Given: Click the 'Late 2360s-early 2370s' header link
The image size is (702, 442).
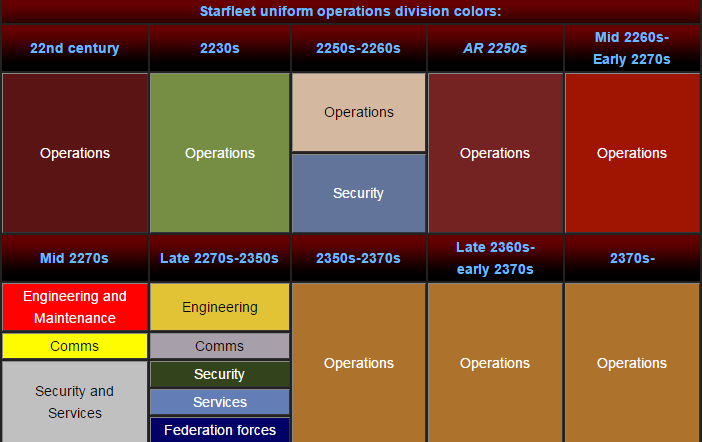Looking at the screenshot, I should (495, 258).
